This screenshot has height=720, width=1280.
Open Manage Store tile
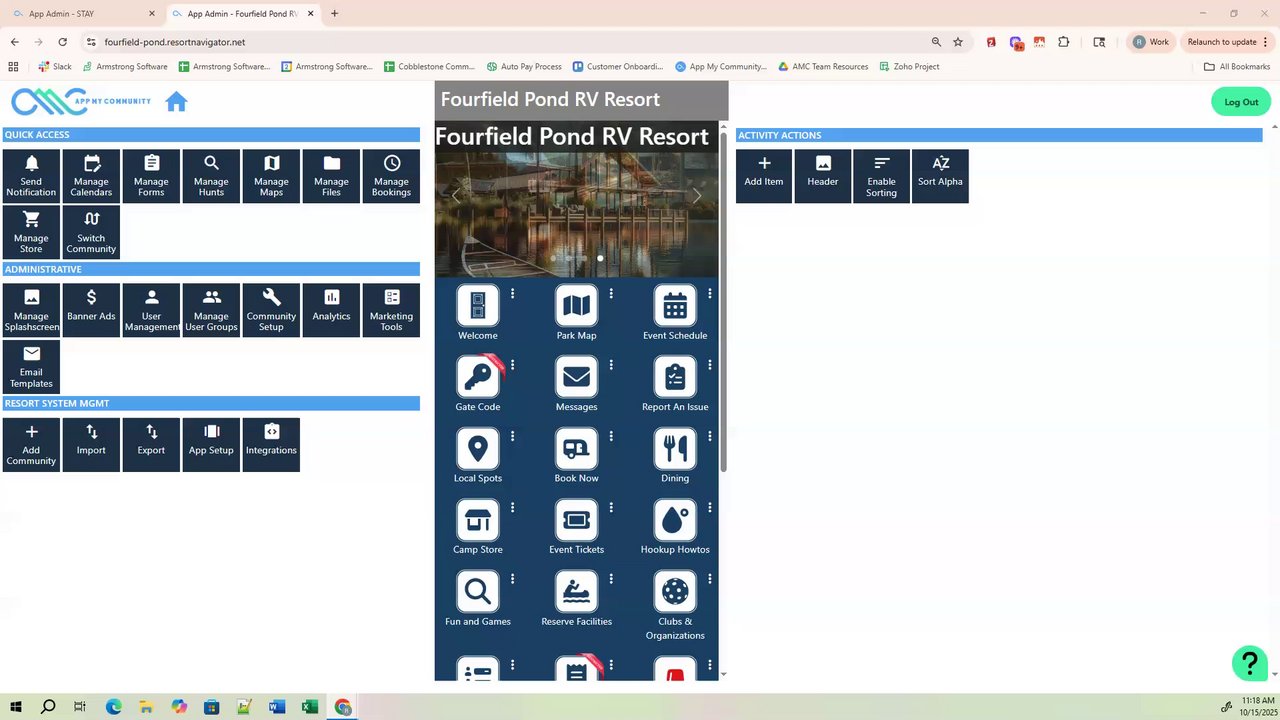[x=31, y=232]
